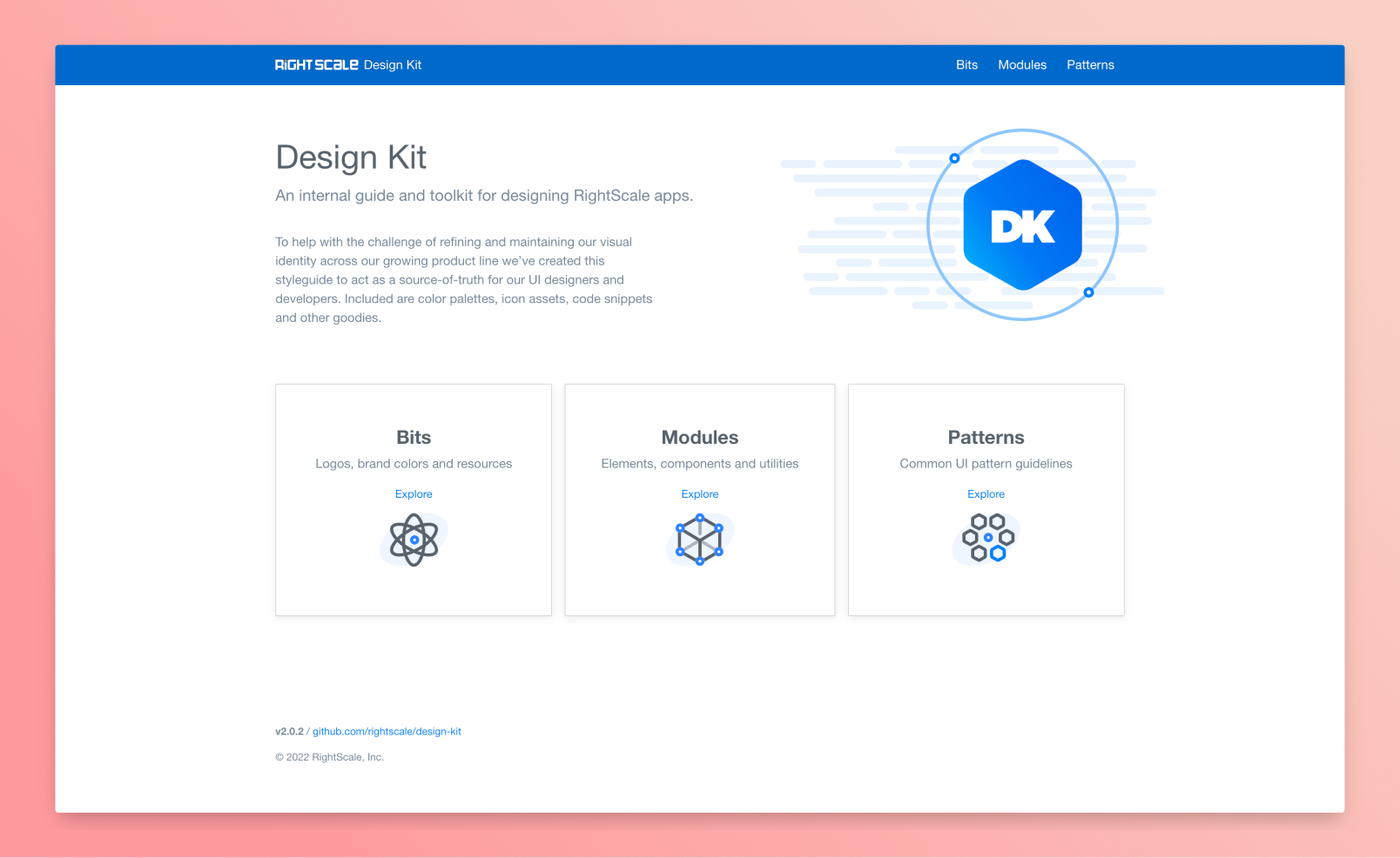The image size is (1400, 858).
Task: Click the Bits card heading
Action: 414,438
